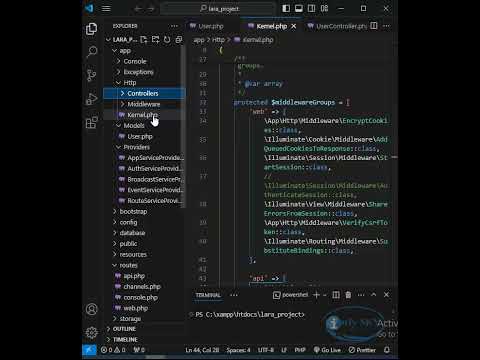
Task: Close the Kernel.php tab
Action: point(293,26)
